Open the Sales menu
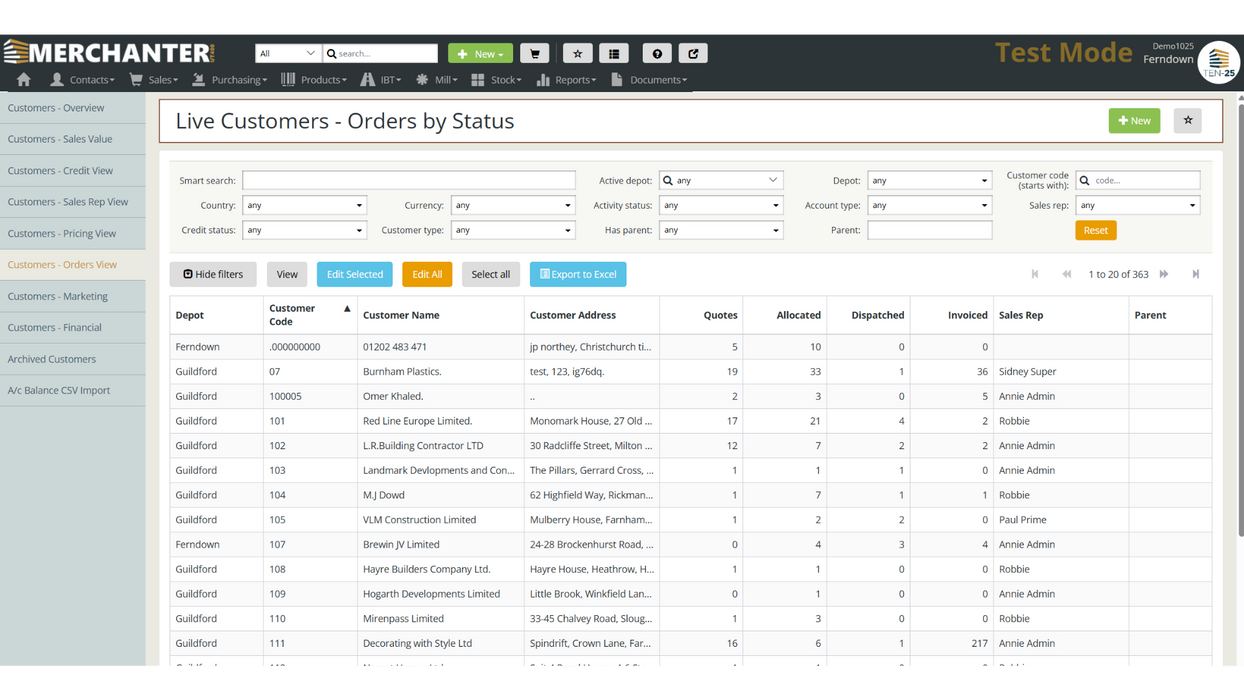The height and width of the screenshot is (700, 1244). pyautogui.click(x=154, y=79)
